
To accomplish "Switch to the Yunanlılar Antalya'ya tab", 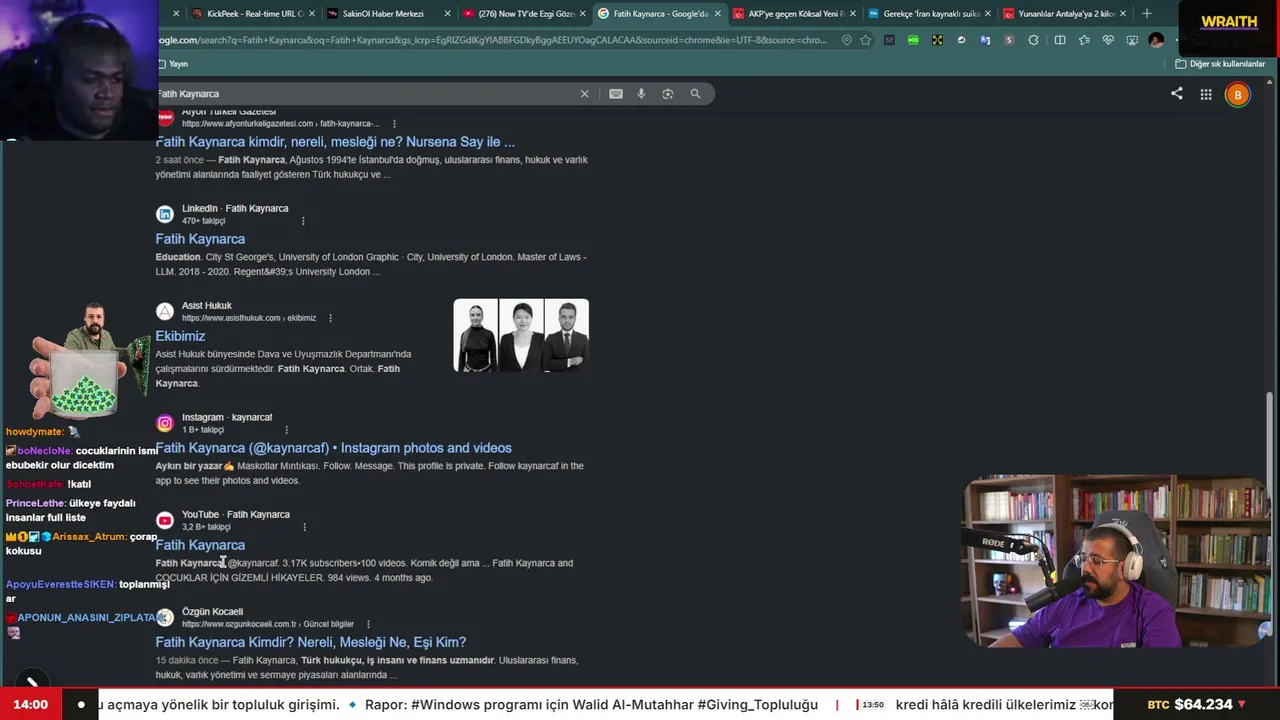I will click(1064, 14).
